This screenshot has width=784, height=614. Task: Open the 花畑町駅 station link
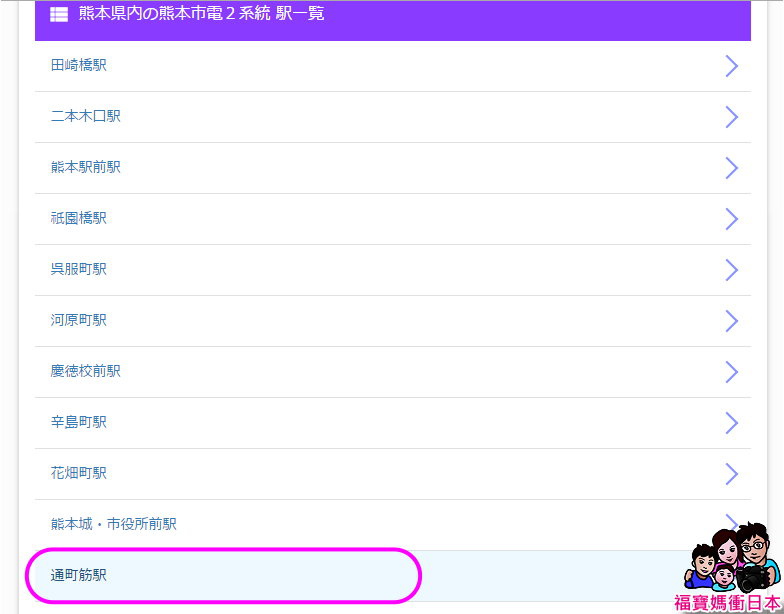392,474
